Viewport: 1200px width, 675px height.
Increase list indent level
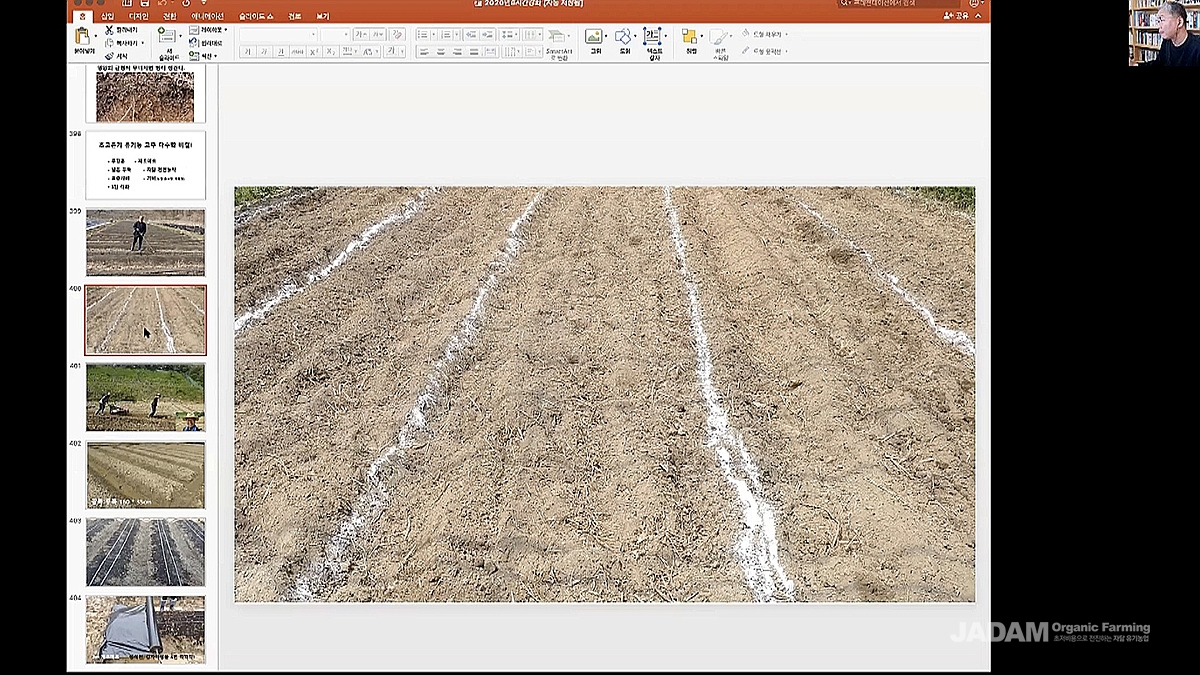point(487,35)
